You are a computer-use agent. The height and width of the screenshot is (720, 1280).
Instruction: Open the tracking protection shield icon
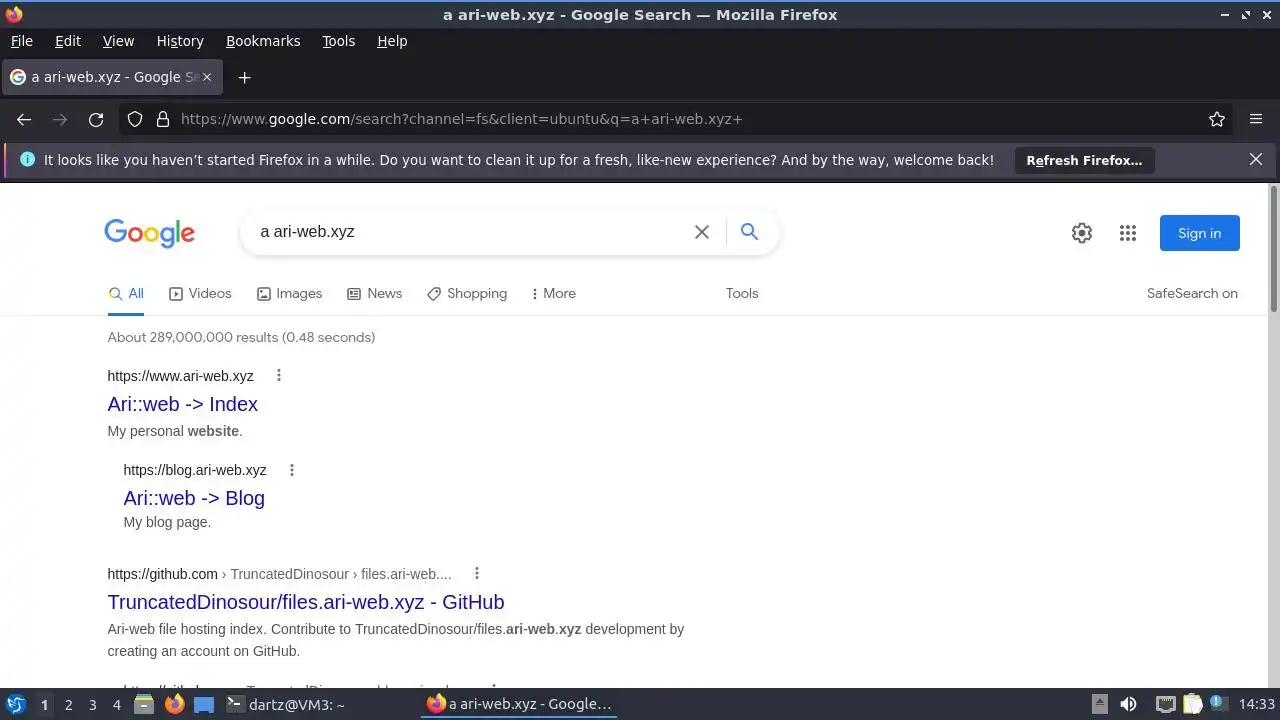click(x=135, y=119)
